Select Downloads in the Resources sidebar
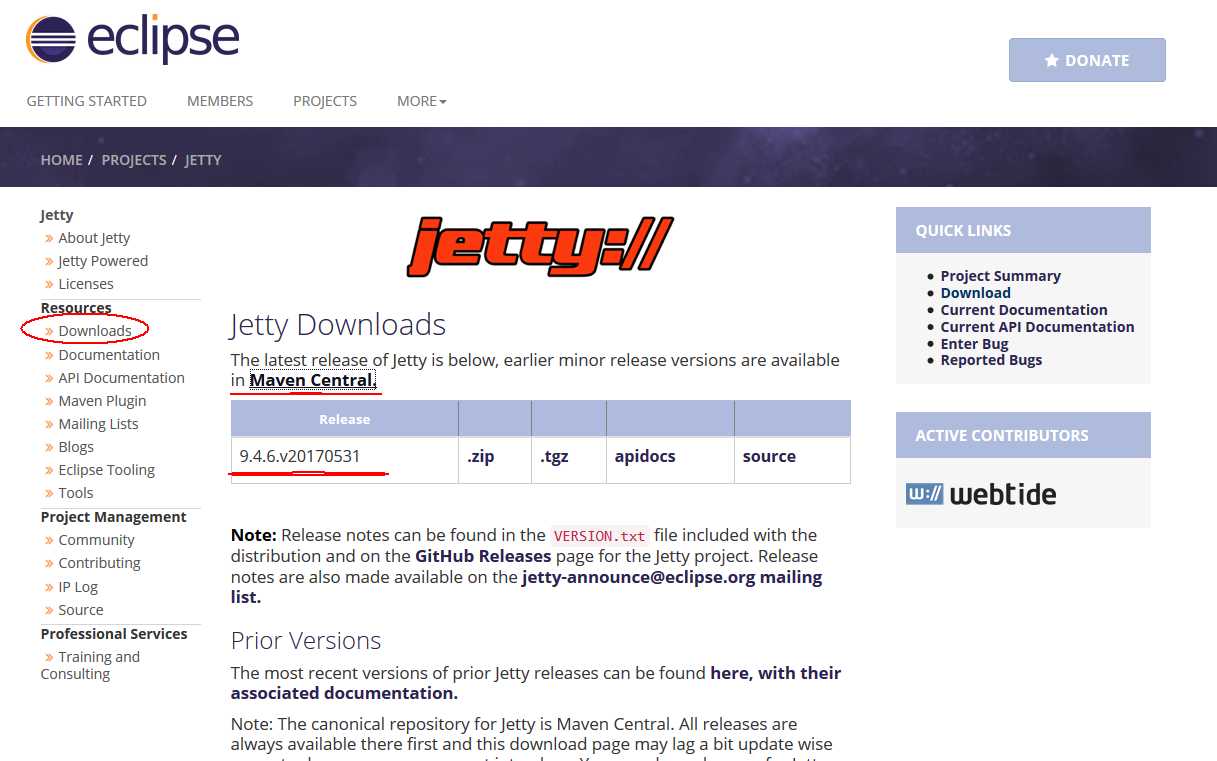 [95, 331]
